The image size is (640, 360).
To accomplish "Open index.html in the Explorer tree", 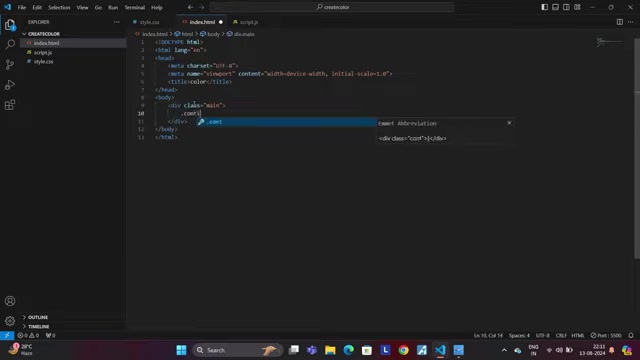I will coord(73,43).
